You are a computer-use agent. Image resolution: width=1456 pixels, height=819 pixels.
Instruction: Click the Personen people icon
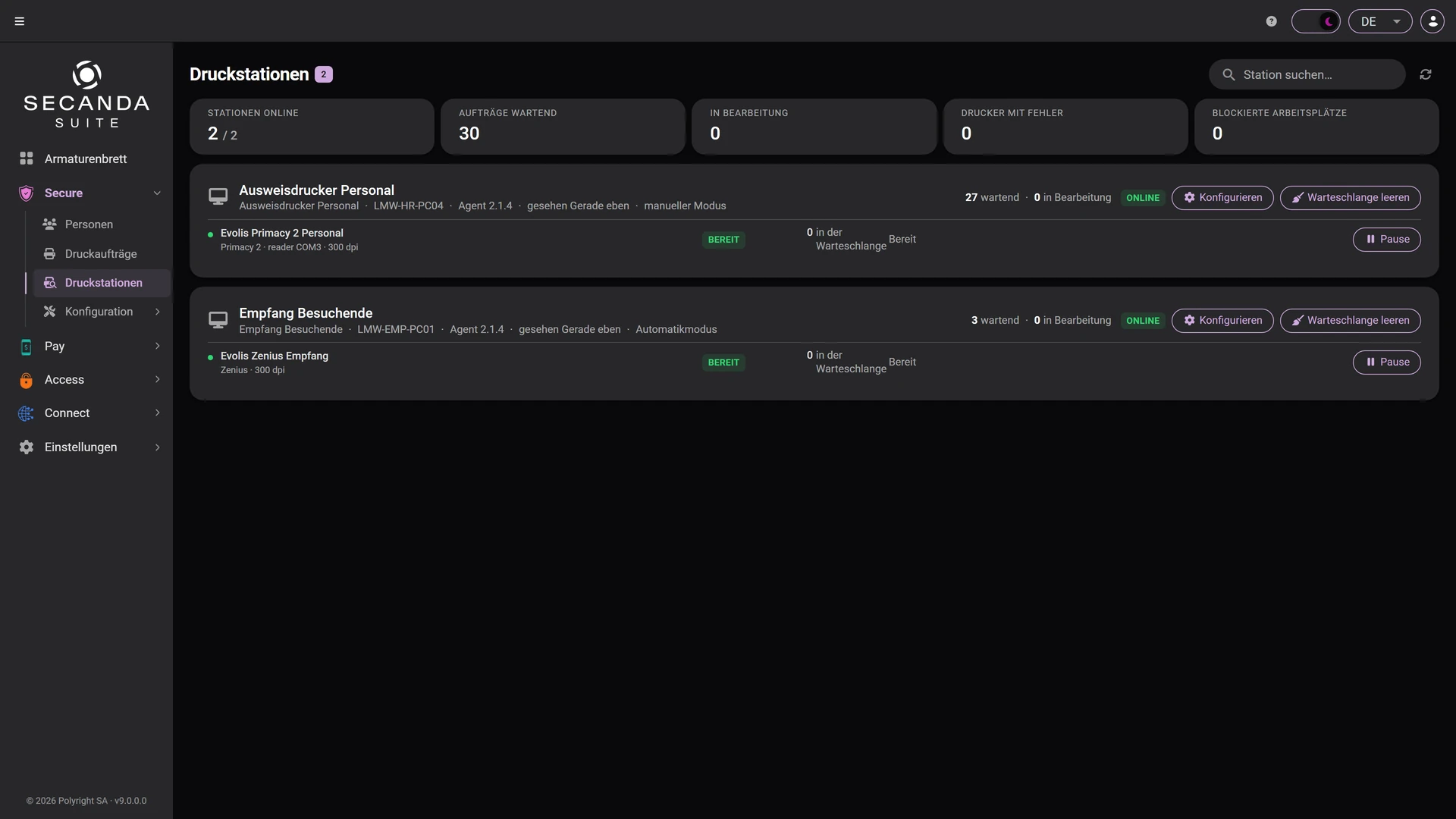click(49, 224)
